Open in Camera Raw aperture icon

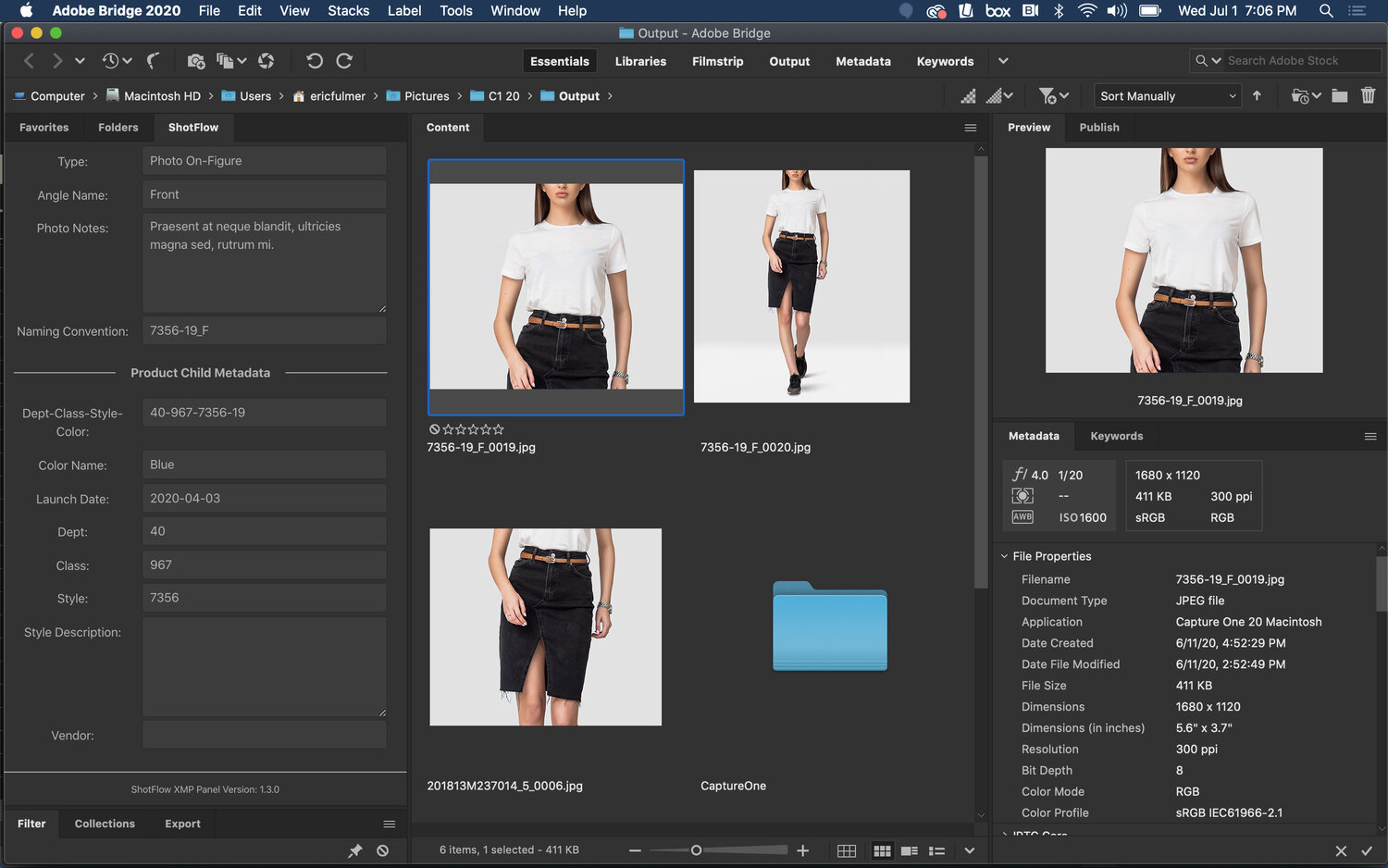pos(266,61)
